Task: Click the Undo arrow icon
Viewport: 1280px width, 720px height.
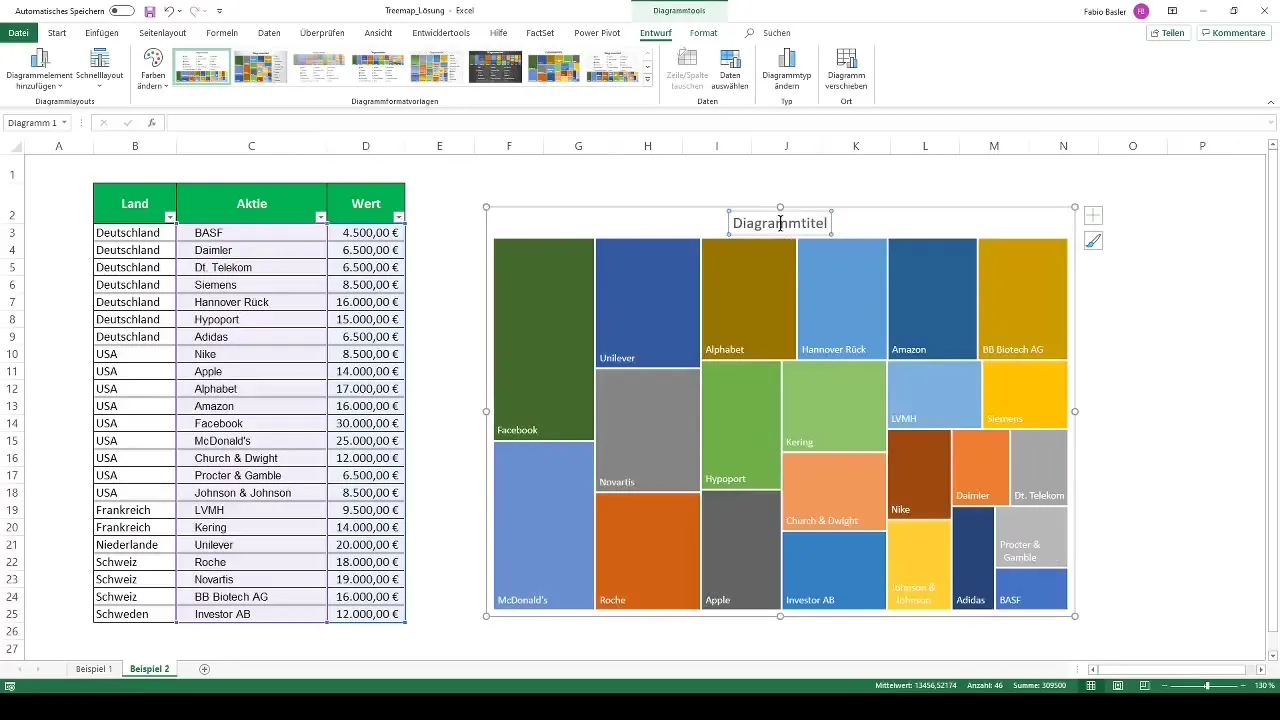Action: [x=169, y=11]
